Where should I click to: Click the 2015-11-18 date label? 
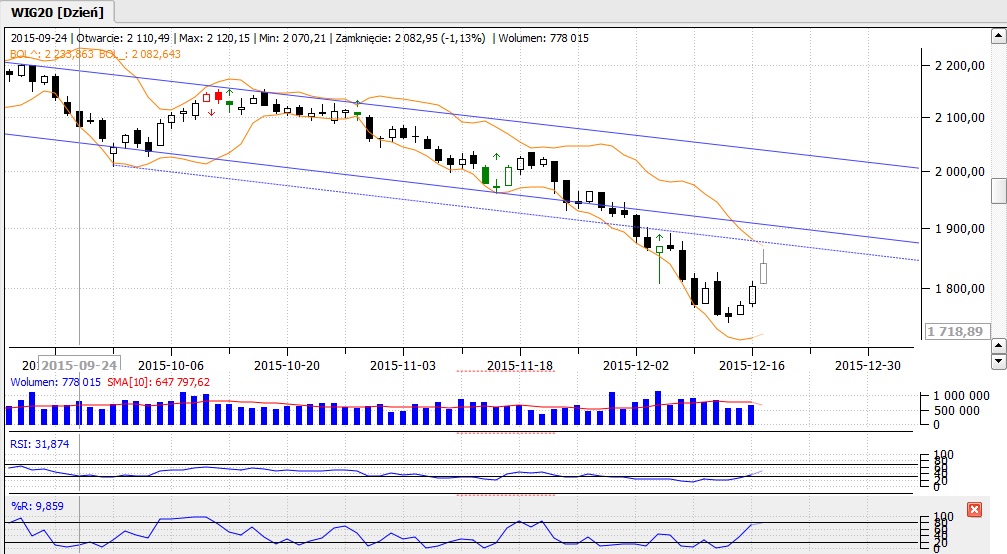point(520,365)
